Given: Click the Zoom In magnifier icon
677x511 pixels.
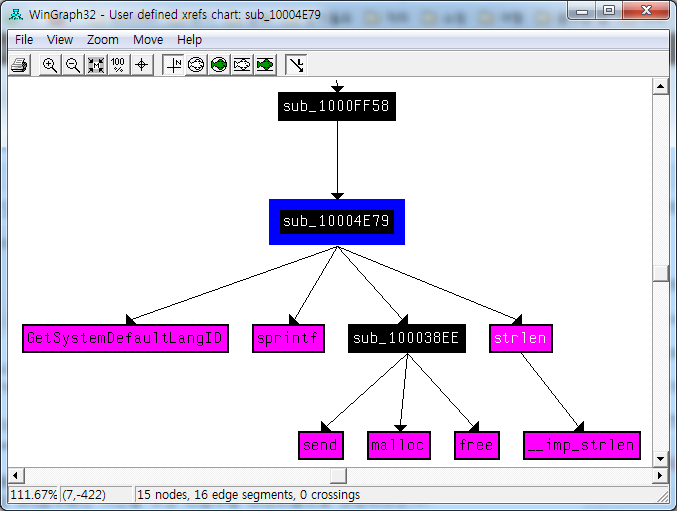Looking at the screenshot, I should [49, 65].
